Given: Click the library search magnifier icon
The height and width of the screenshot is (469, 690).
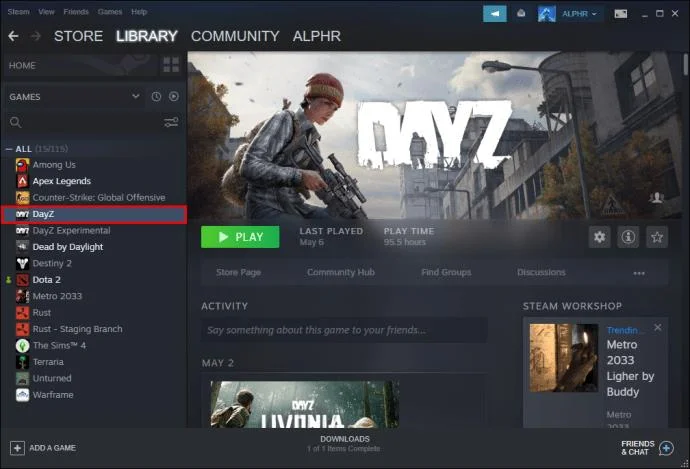Looking at the screenshot, I should pos(15,122).
